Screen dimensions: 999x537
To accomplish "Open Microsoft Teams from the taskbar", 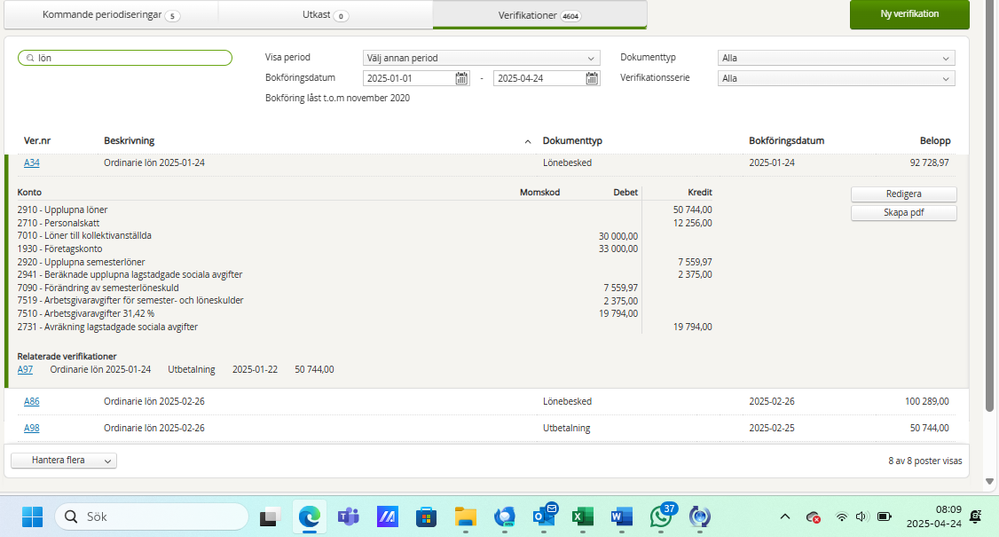I will point(348,517).
